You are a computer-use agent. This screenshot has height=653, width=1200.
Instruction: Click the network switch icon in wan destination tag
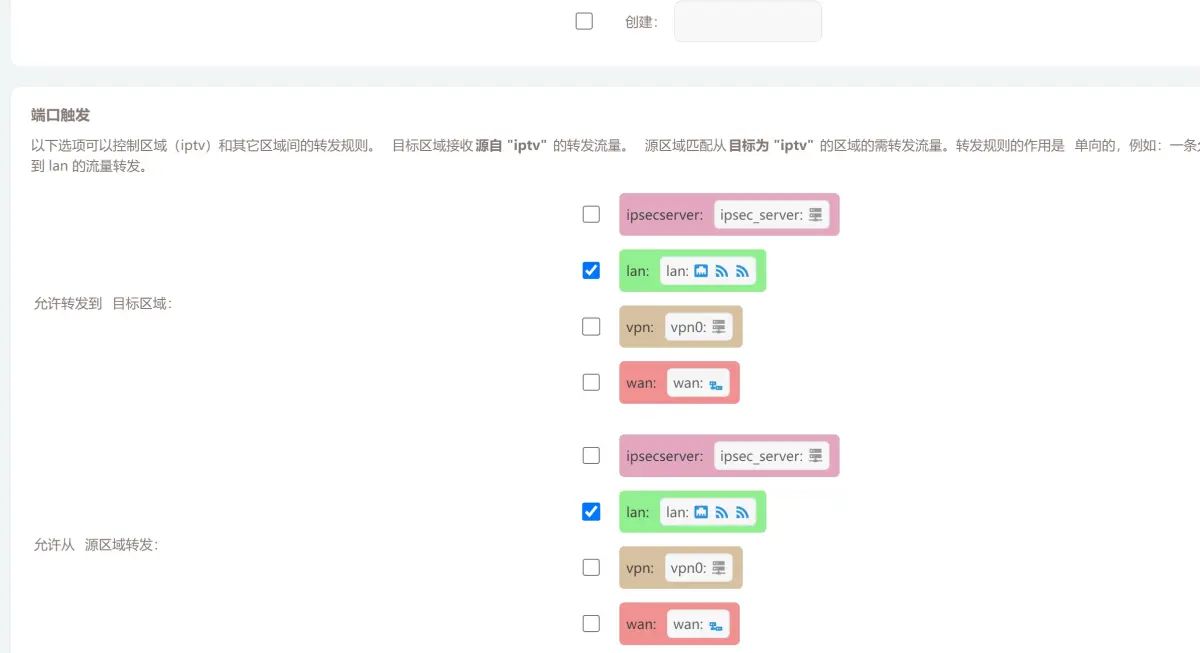pyautogui.click(x=715, y=383)
